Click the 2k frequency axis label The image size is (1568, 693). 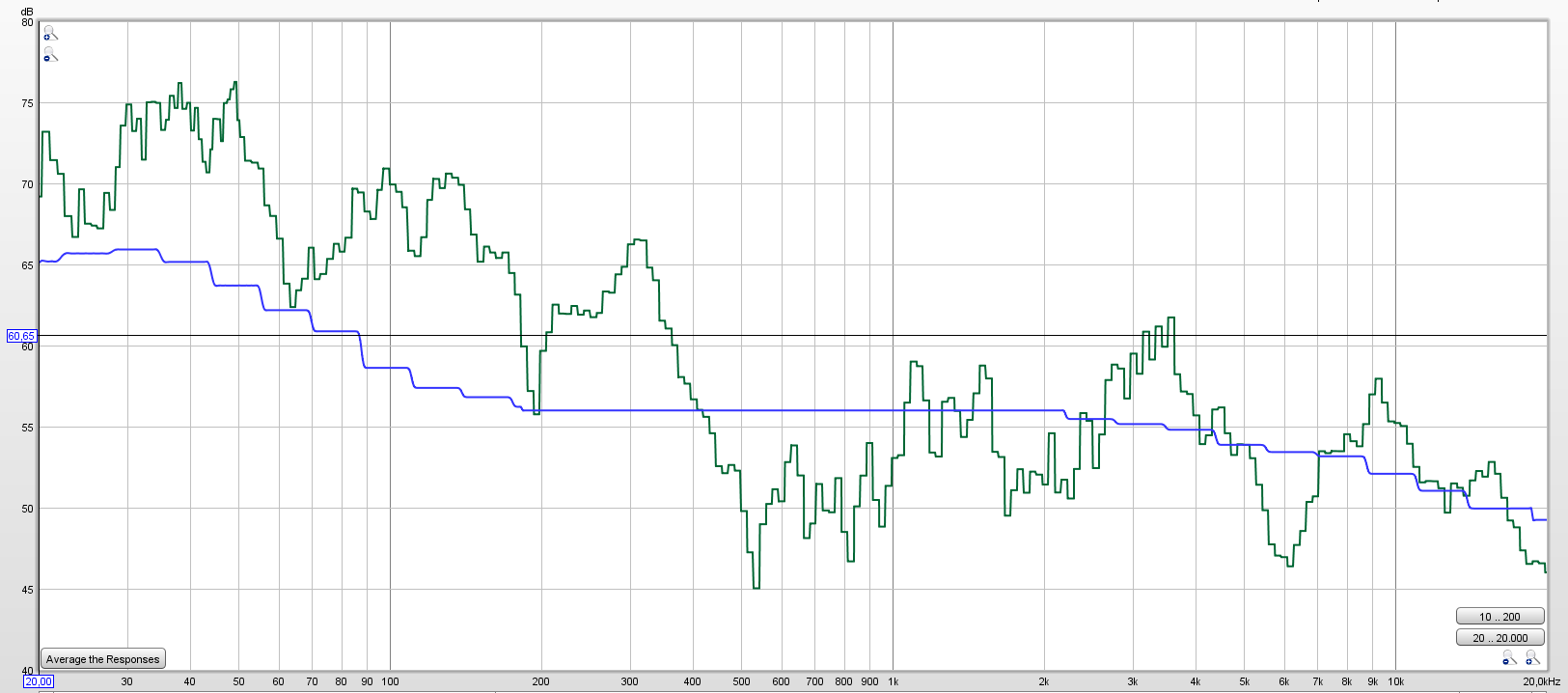pos(1044,681)
